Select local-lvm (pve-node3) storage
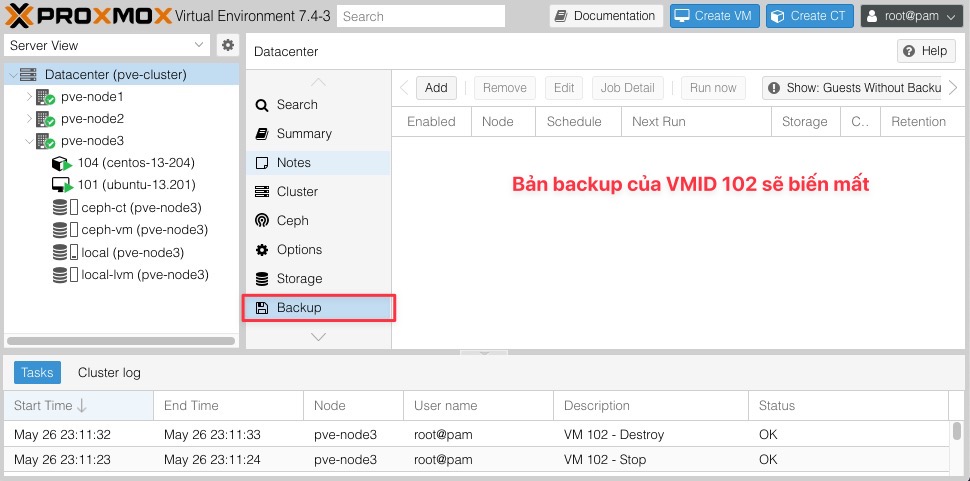 tap(145, 275)
